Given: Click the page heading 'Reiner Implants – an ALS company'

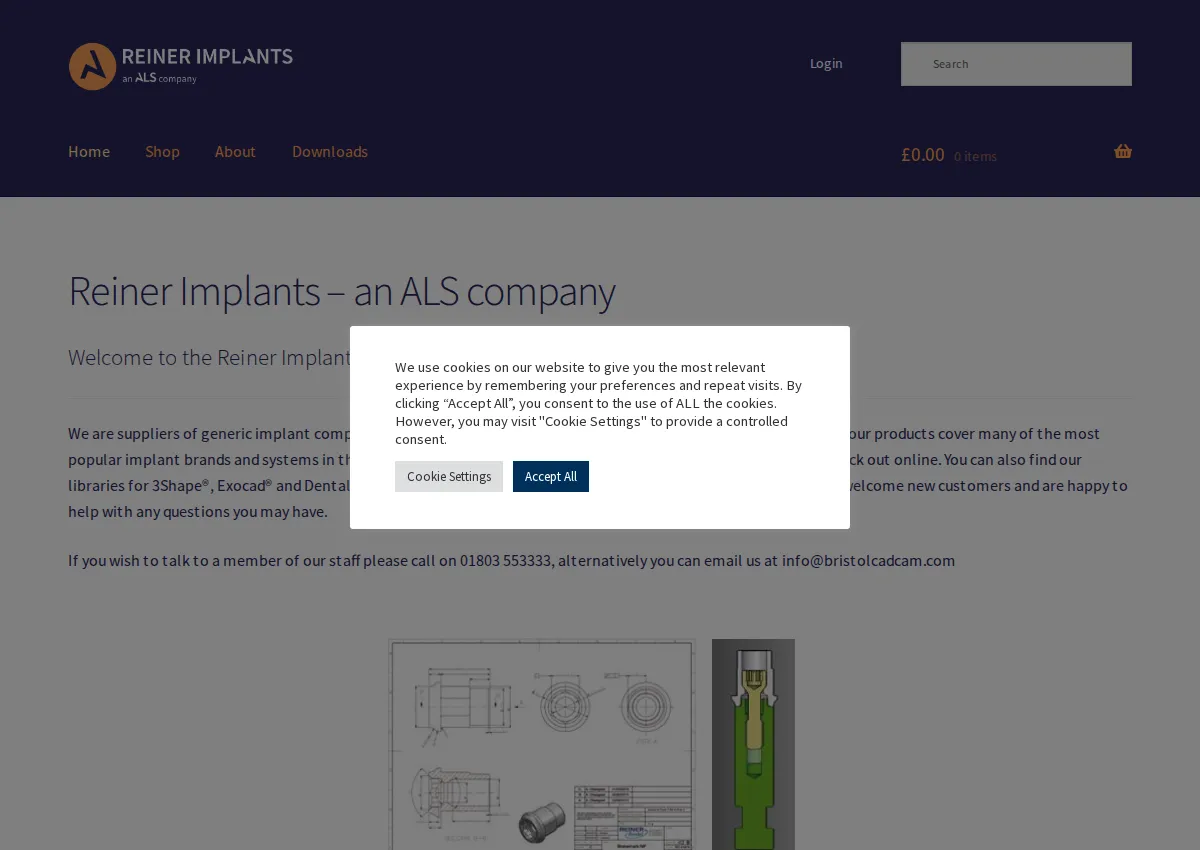Looking at the screenshot, I should pos(342,291).
